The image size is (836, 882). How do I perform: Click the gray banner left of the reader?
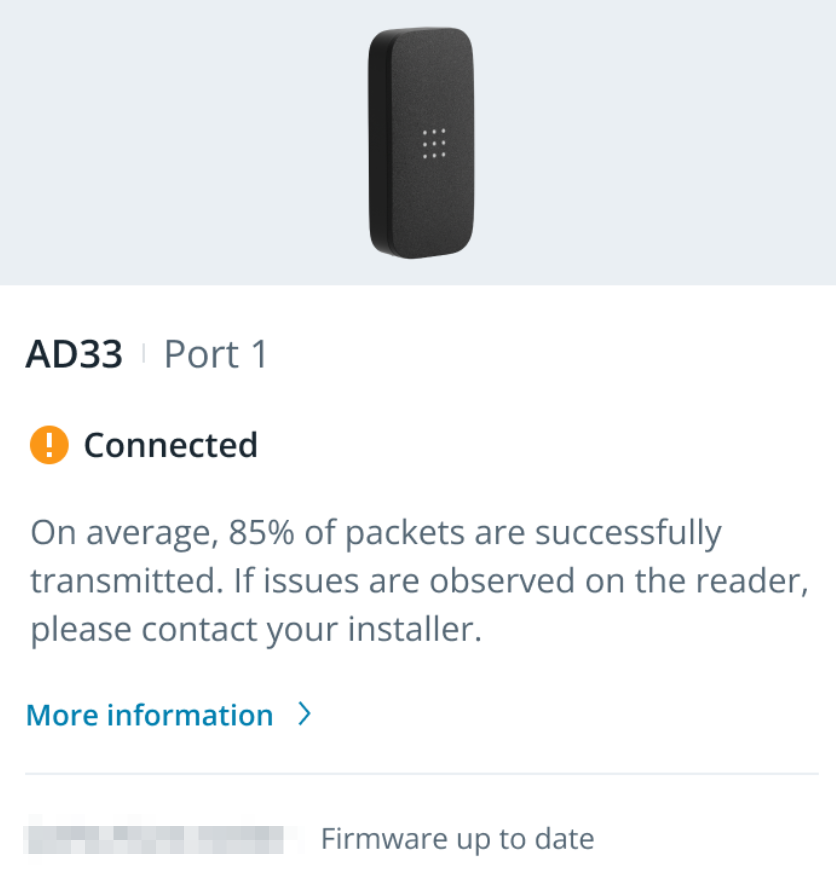(x=180, y=140)
